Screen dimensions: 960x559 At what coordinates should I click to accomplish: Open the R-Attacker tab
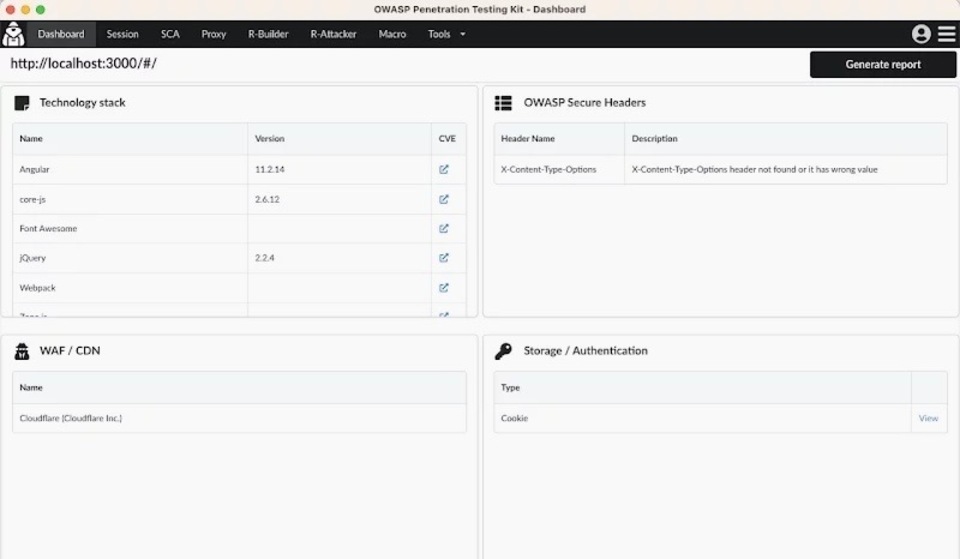tap(333, 34)
